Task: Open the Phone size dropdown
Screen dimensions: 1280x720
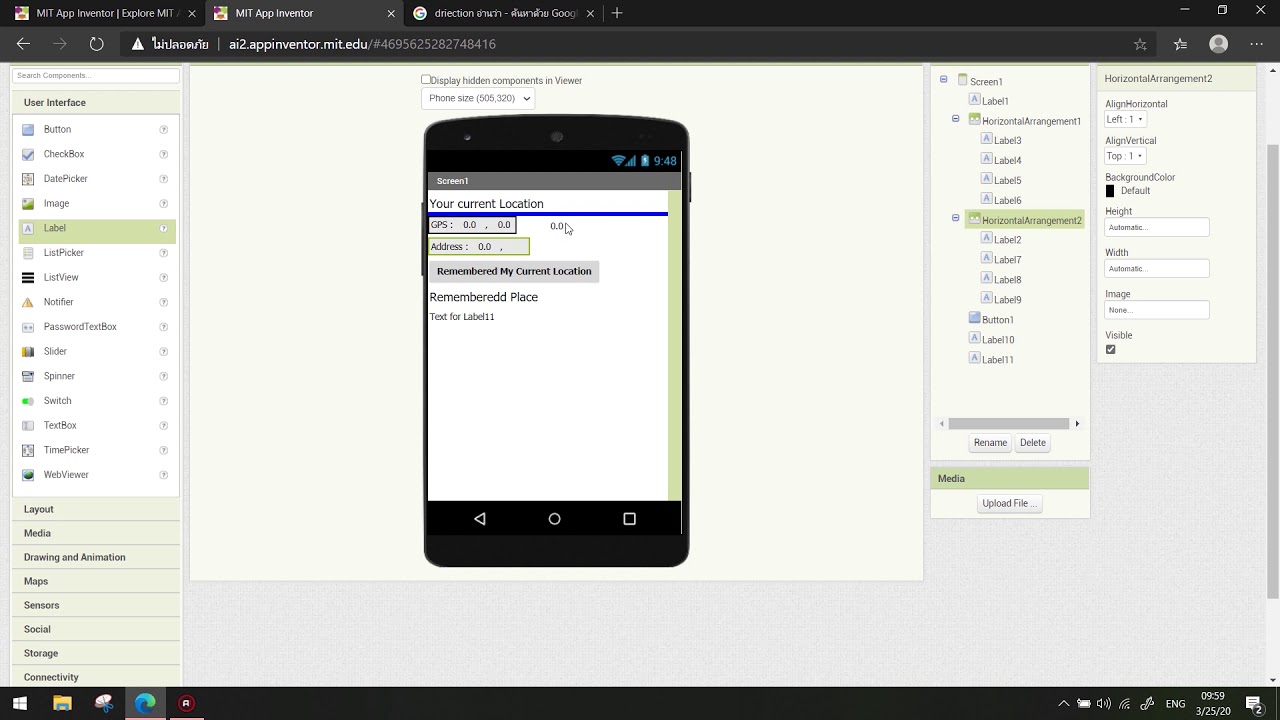Action: click(478, 98)
